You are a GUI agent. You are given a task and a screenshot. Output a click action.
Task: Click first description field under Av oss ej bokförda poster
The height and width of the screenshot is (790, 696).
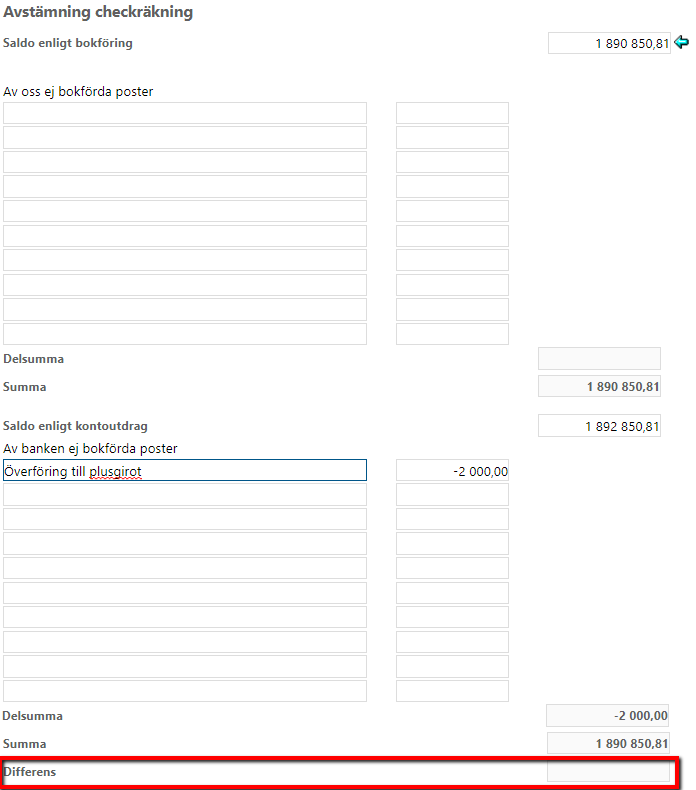(184, 113)
